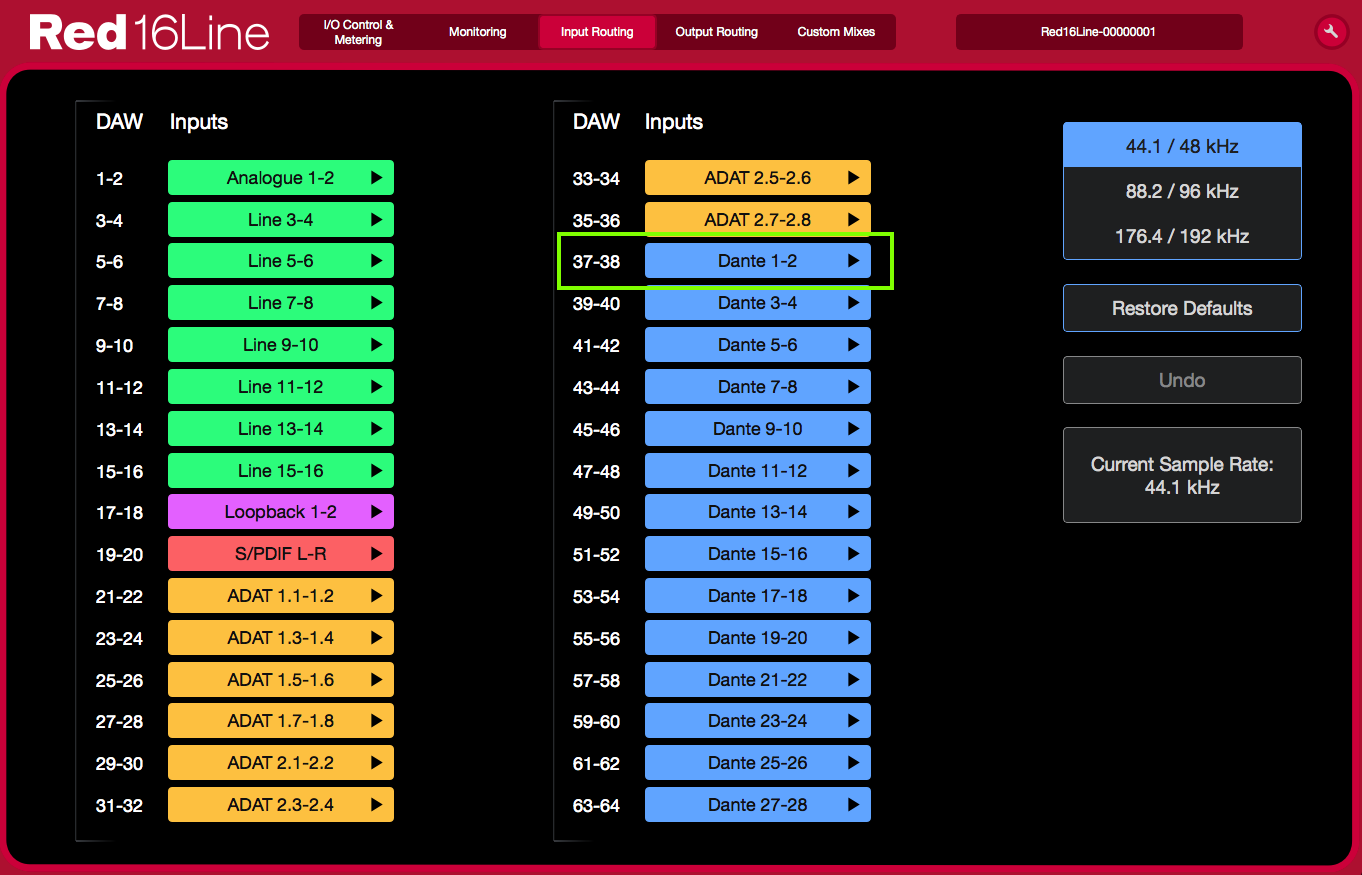The image size is (1362, 875).
Task: Open the Line 13-14 input dropdown
Action: pos(281,429)
